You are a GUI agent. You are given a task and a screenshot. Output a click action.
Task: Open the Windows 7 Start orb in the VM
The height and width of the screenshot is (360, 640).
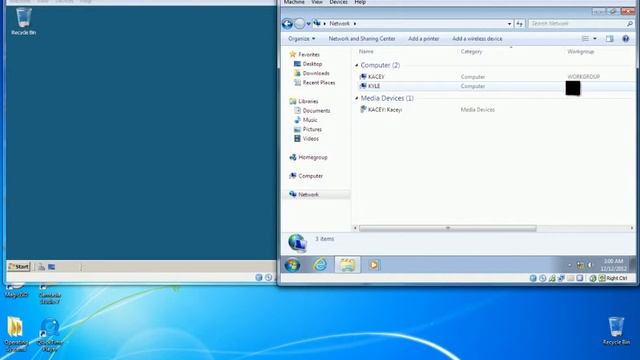point(292,265)
